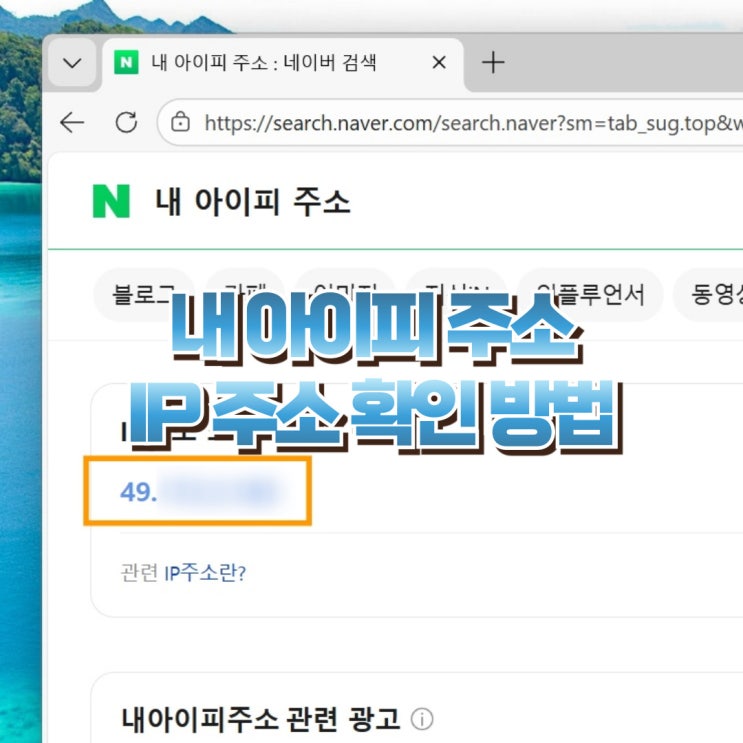
Task: Open the tab search dropdown chevron
Action: pyautogui.click(x=72, y=63)
